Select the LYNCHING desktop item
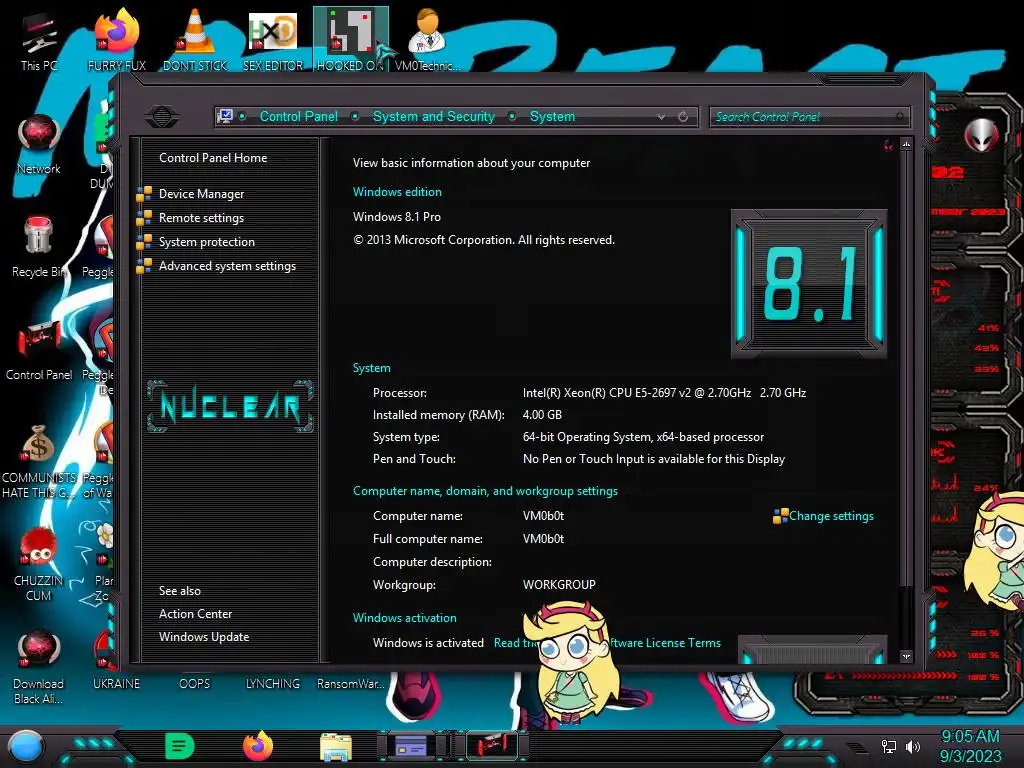 pos(273,684)
